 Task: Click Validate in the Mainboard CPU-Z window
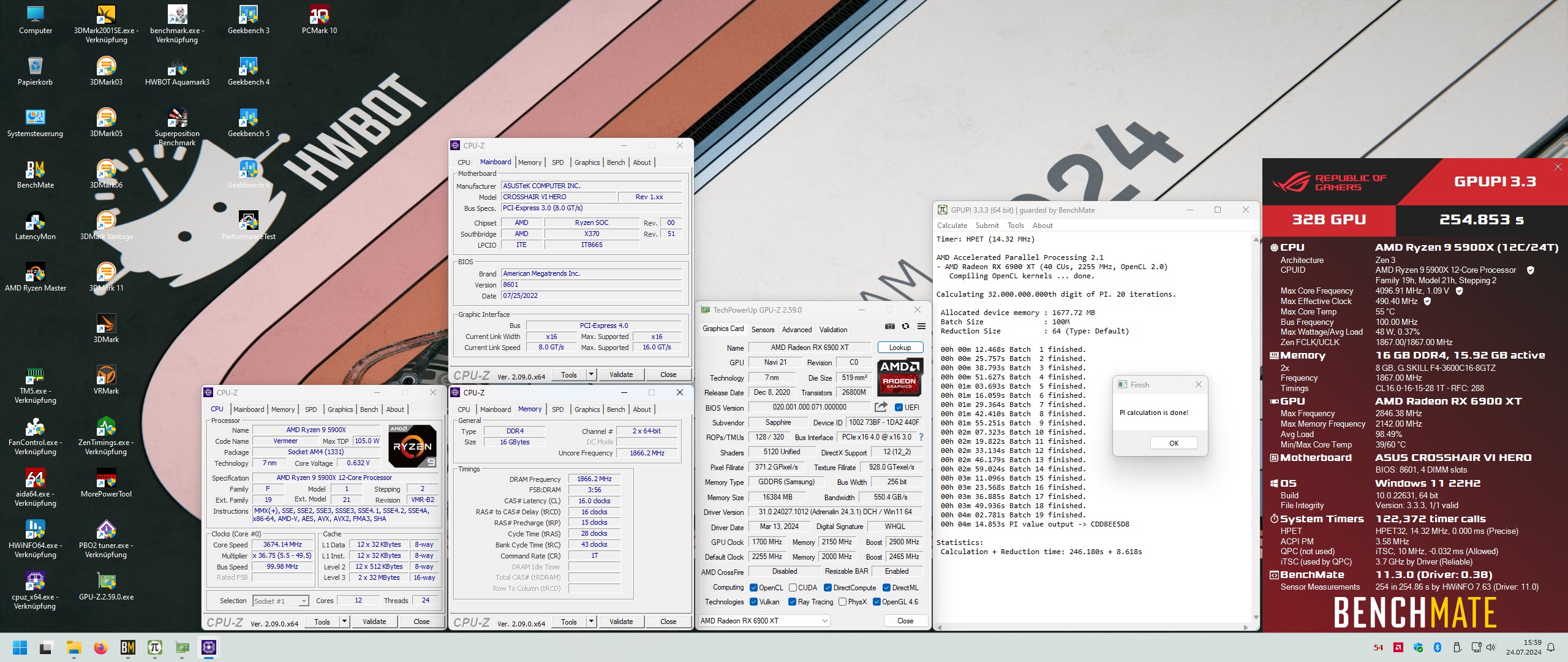[x=621, y=375]
